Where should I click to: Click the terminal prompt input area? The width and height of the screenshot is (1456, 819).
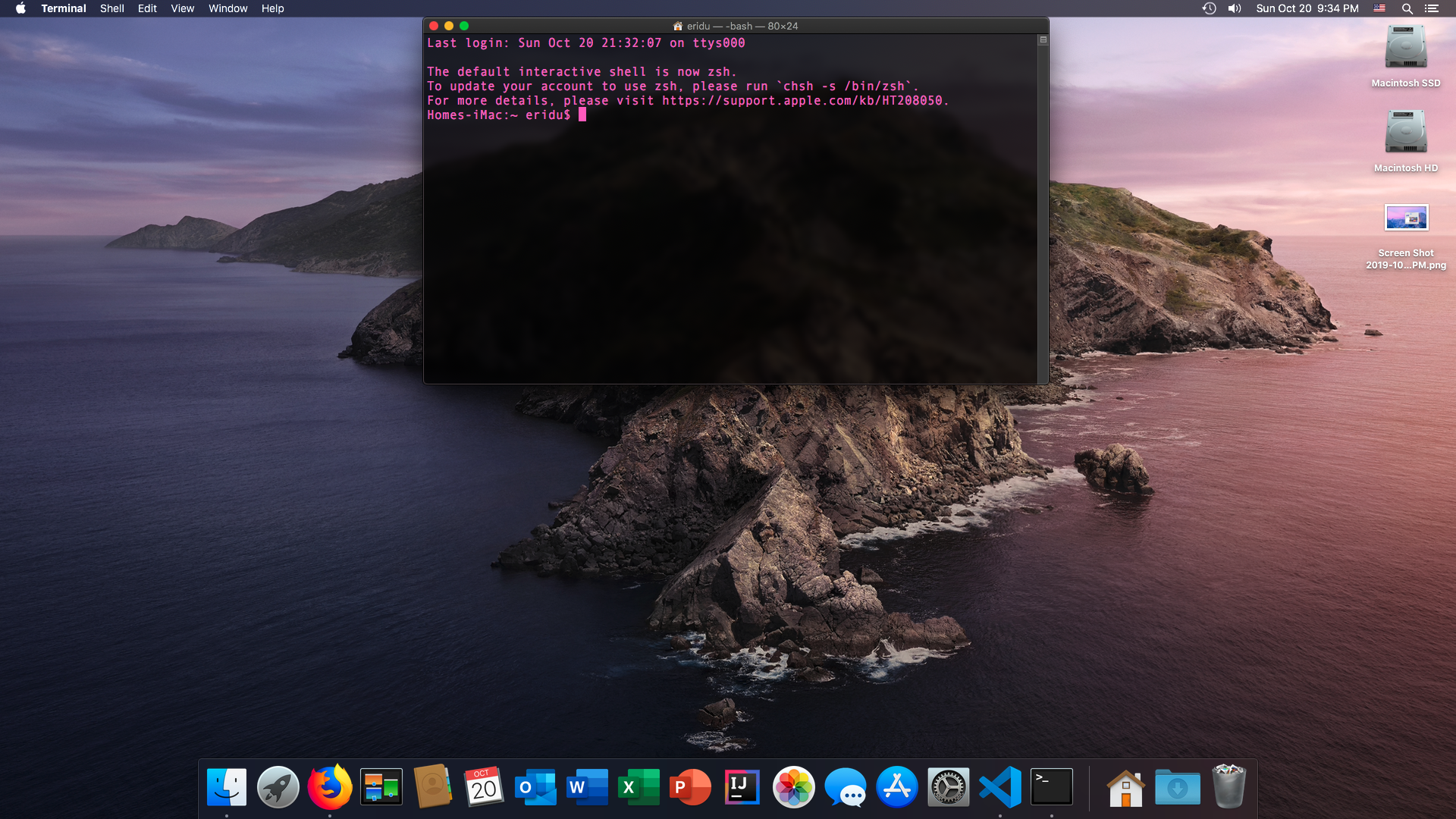582,115
